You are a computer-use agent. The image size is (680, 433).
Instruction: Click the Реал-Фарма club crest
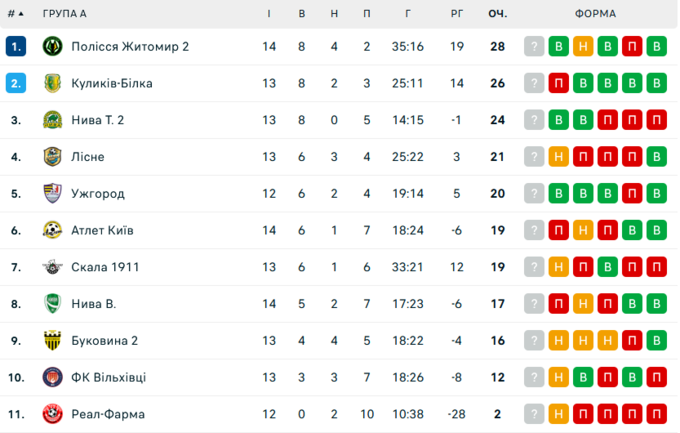coord(53,414)
